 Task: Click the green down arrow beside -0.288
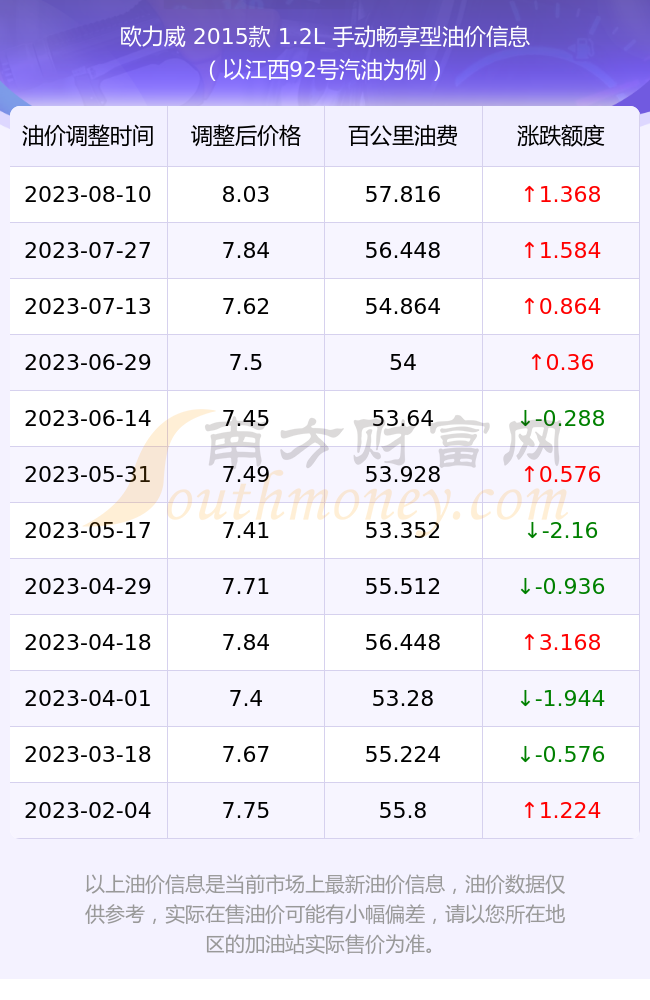pyautogui.click(x=526, y=418)
